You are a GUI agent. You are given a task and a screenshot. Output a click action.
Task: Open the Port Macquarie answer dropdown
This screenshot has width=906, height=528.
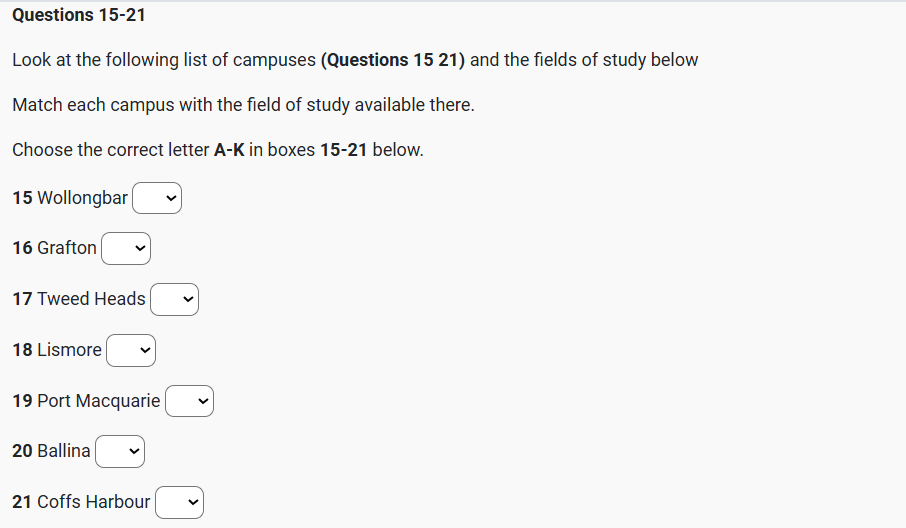(x=189, y=401)
